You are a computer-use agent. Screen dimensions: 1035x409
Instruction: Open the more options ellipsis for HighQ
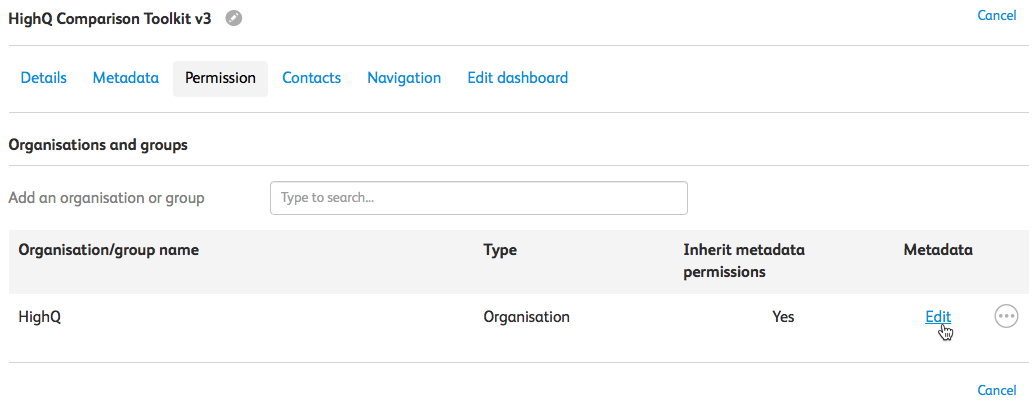(x=1006, y=316)
